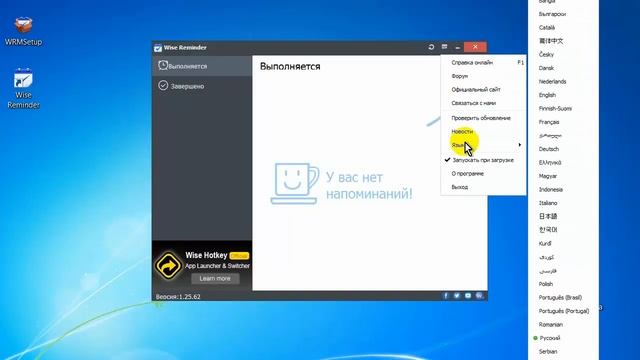
Task: Select the Выполняется sidebar tab
Action: click(202, 66)
